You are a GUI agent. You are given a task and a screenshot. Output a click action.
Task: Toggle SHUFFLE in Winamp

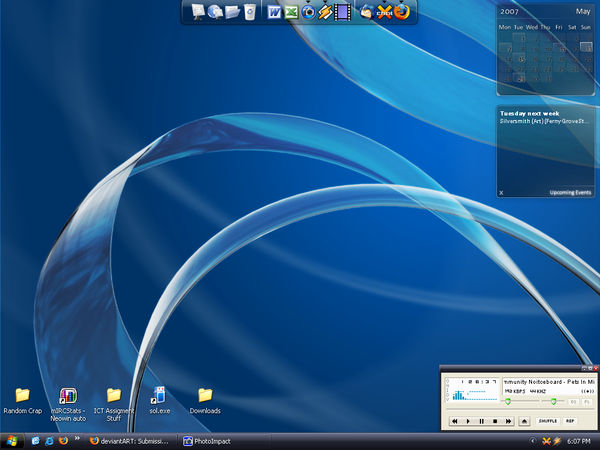click(548, 421)
